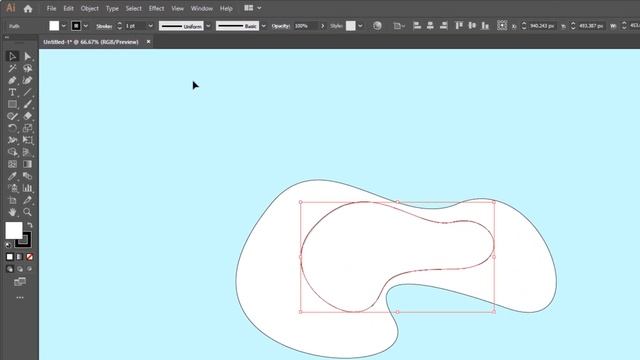
Task: Select the Line Segment tool
Action: pos(27,92)
